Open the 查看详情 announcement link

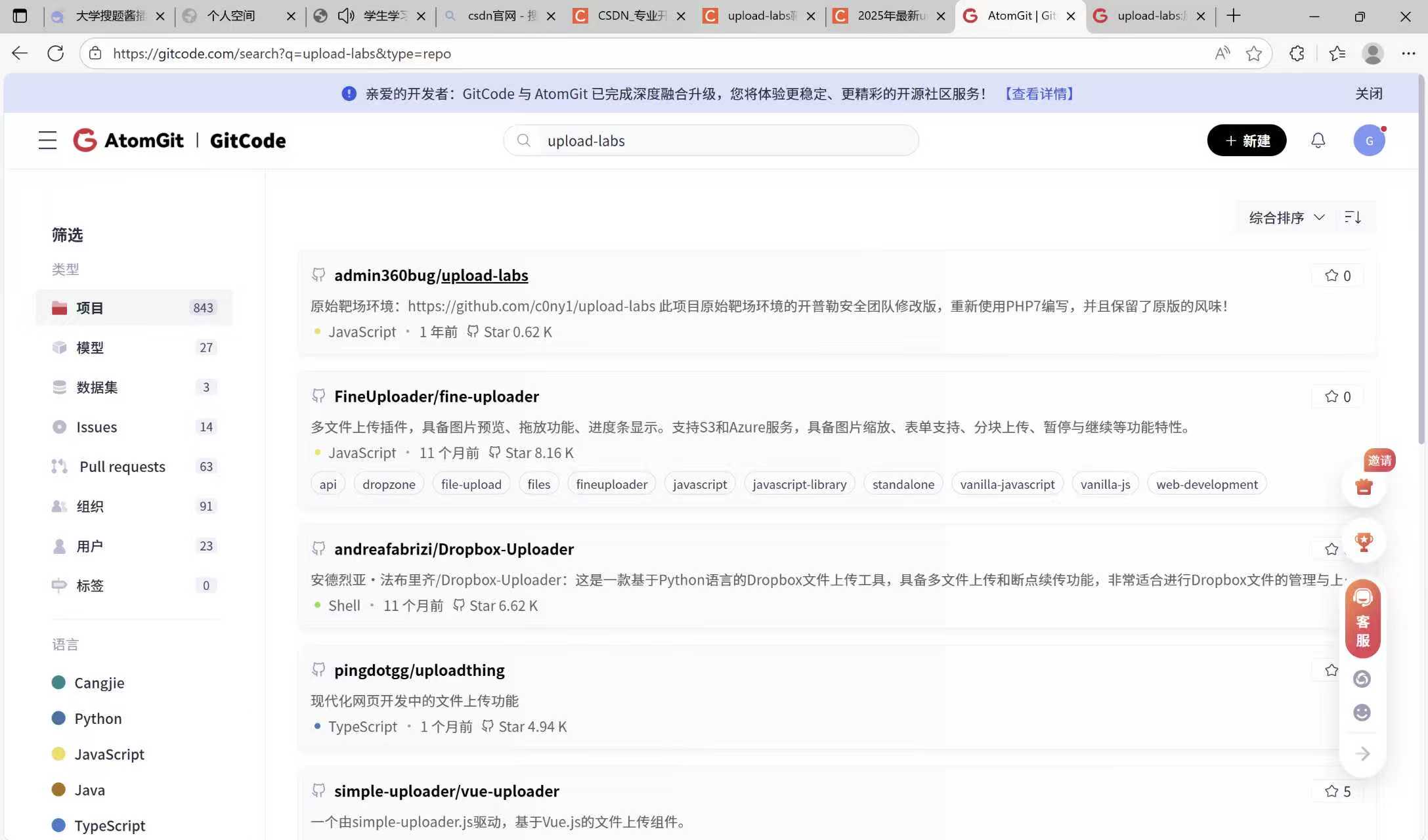[1039, 94]
